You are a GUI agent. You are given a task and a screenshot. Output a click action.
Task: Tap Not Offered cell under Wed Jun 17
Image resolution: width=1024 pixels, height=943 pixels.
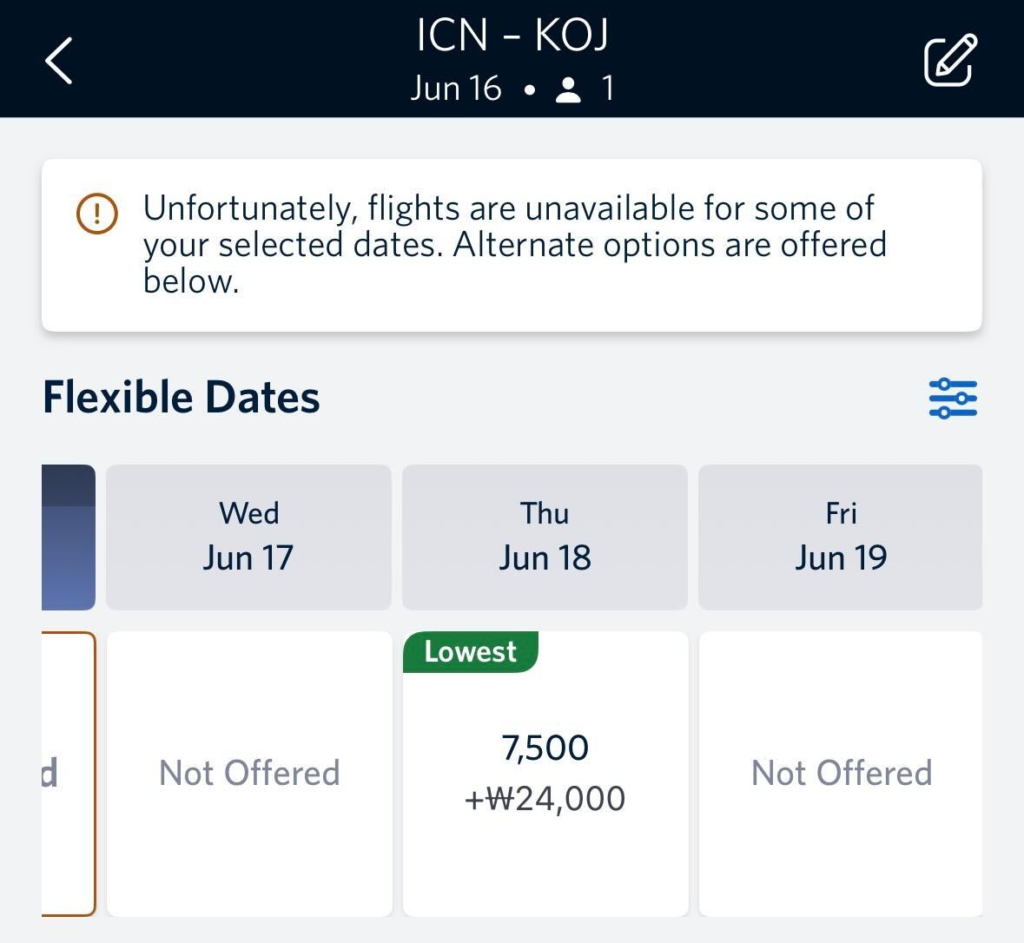pos(249,773)
